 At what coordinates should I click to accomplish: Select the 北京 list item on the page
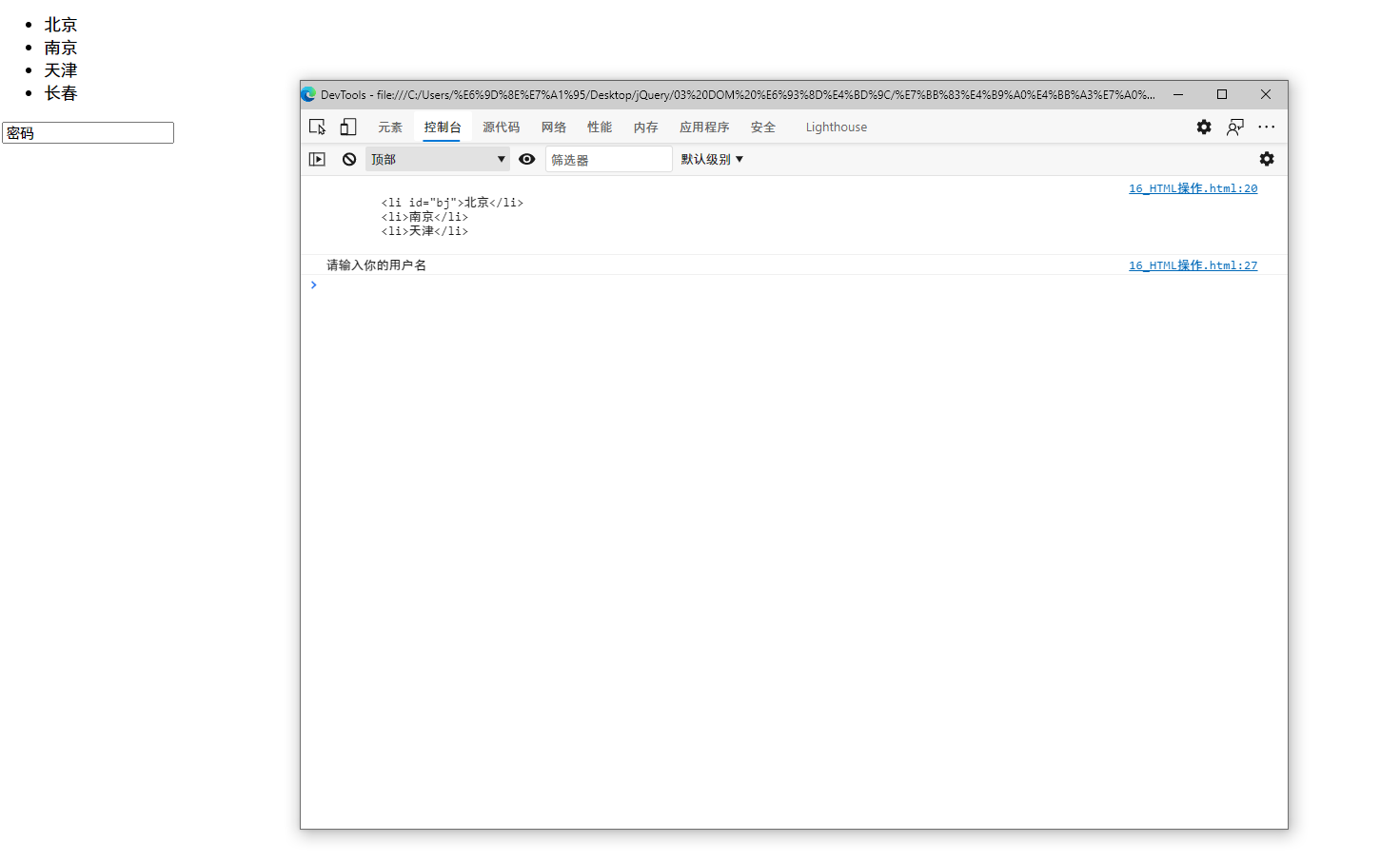[x=61, y=25]
